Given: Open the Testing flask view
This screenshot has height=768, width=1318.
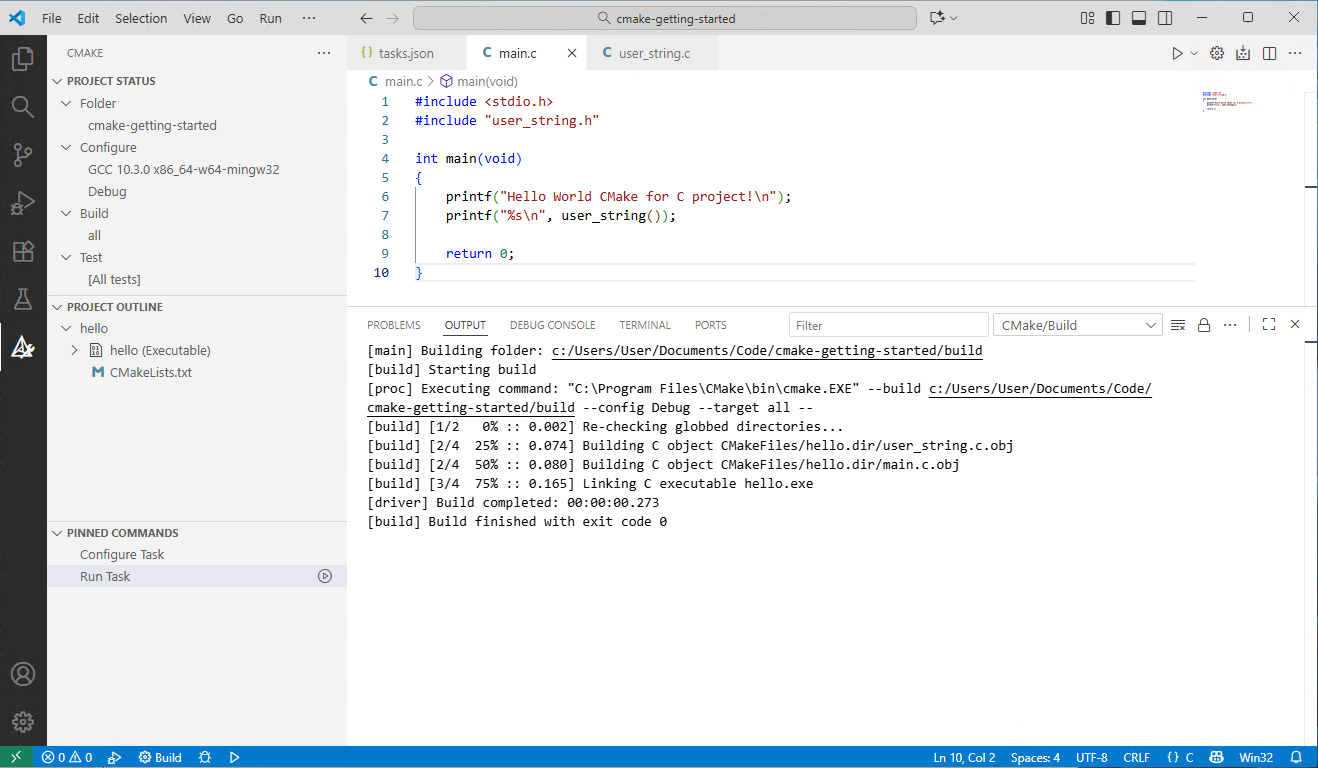Looking at the screenshot, I should (x=23, y=299).
